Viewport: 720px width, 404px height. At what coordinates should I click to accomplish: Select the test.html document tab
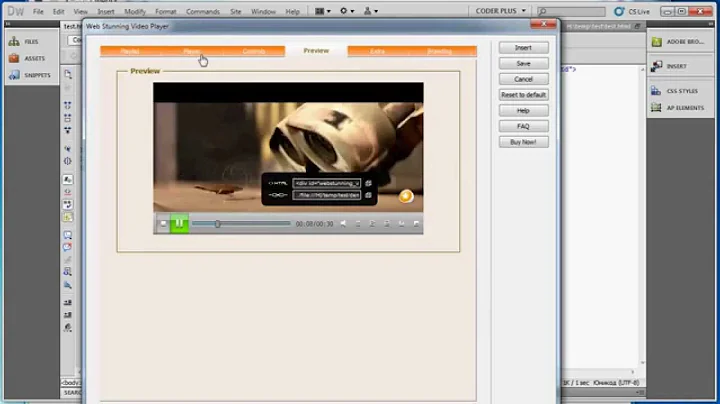click(x=72, y=26)
